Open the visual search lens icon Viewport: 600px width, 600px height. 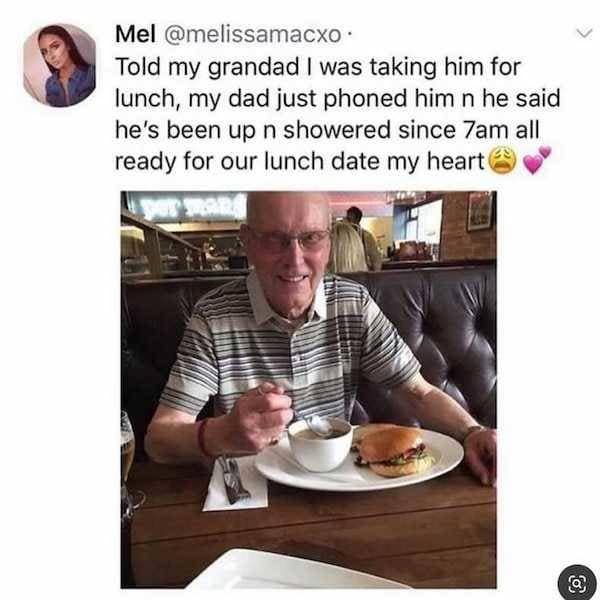tap(577, 582)
